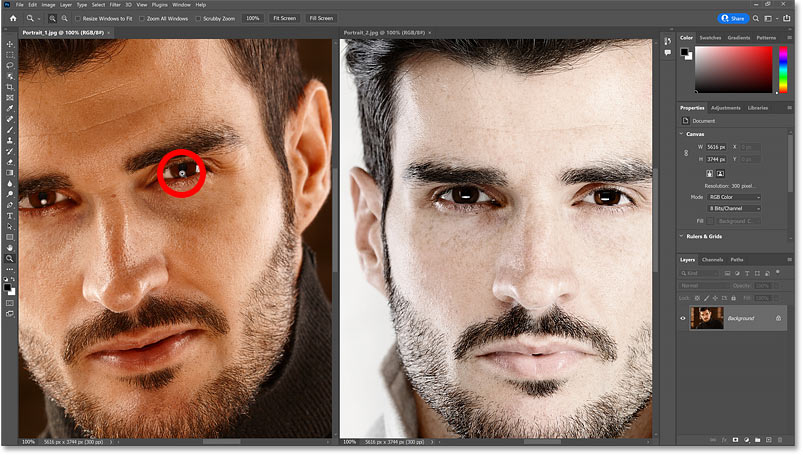Select the Crop tool

coord(10,87)
